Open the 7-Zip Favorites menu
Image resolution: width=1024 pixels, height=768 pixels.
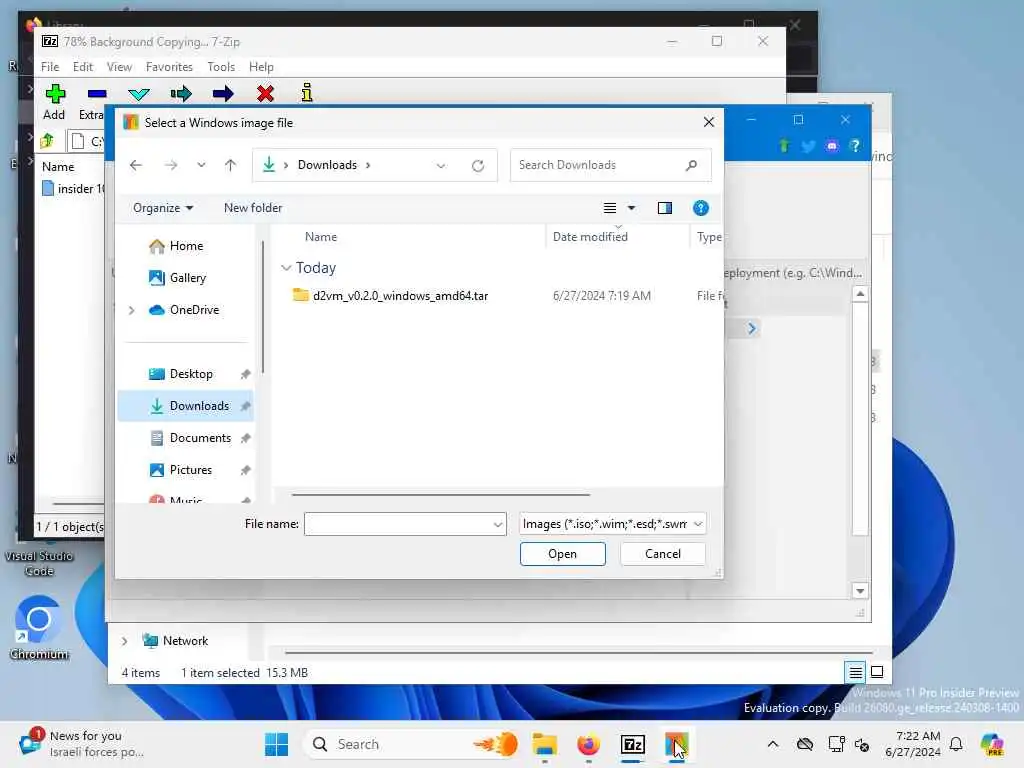coord(169,67)
